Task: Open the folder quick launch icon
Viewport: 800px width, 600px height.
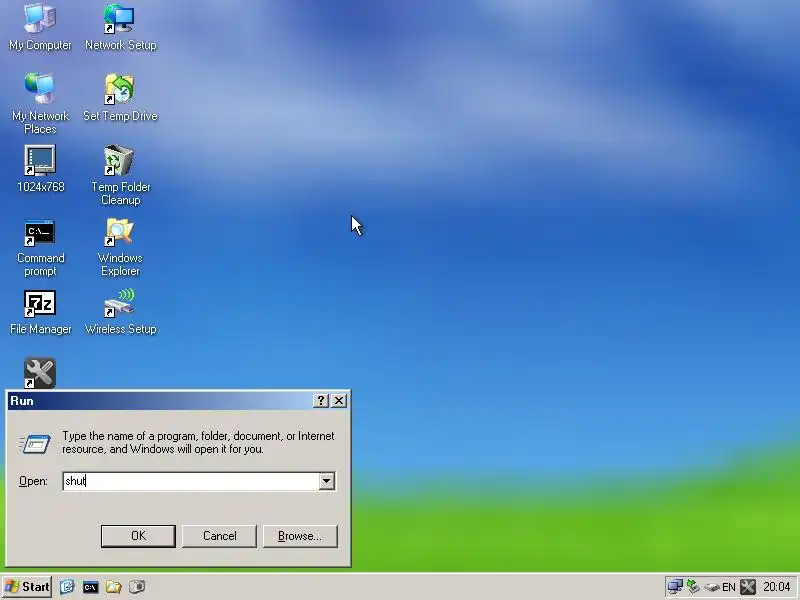Action: click(113, 587)
